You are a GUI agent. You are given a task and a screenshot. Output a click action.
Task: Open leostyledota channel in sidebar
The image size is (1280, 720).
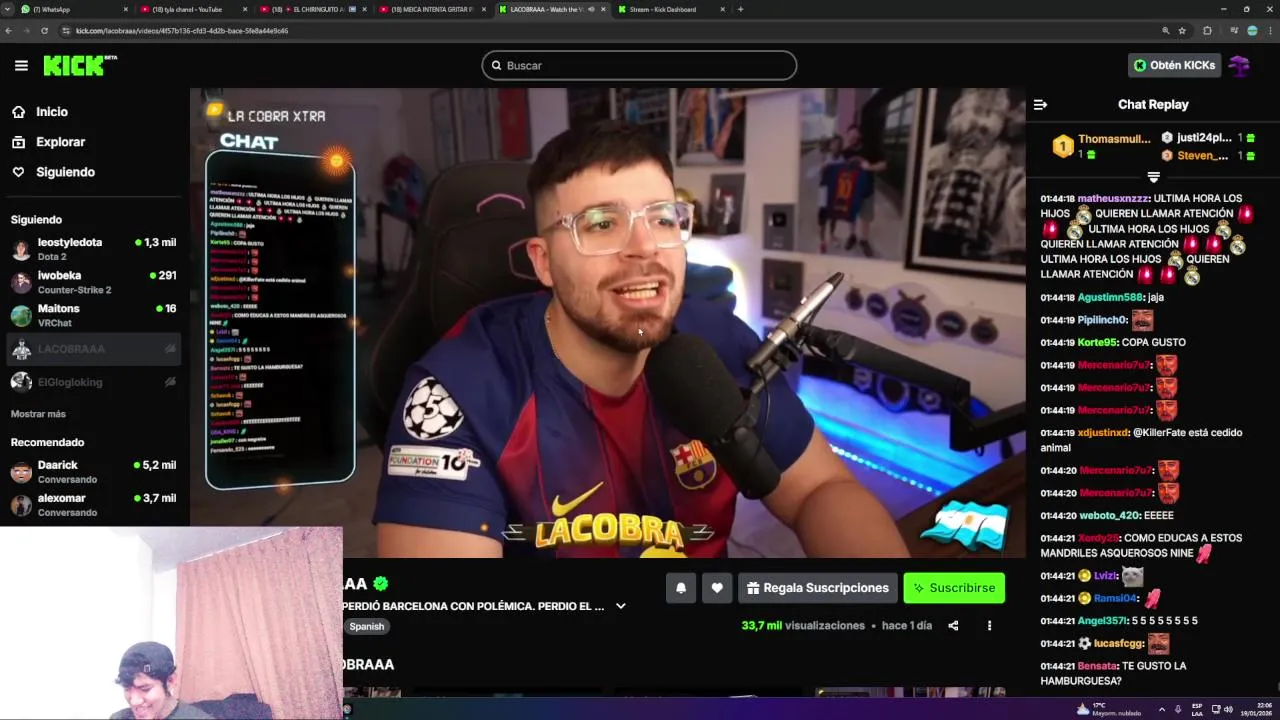[x=93, y=249]
